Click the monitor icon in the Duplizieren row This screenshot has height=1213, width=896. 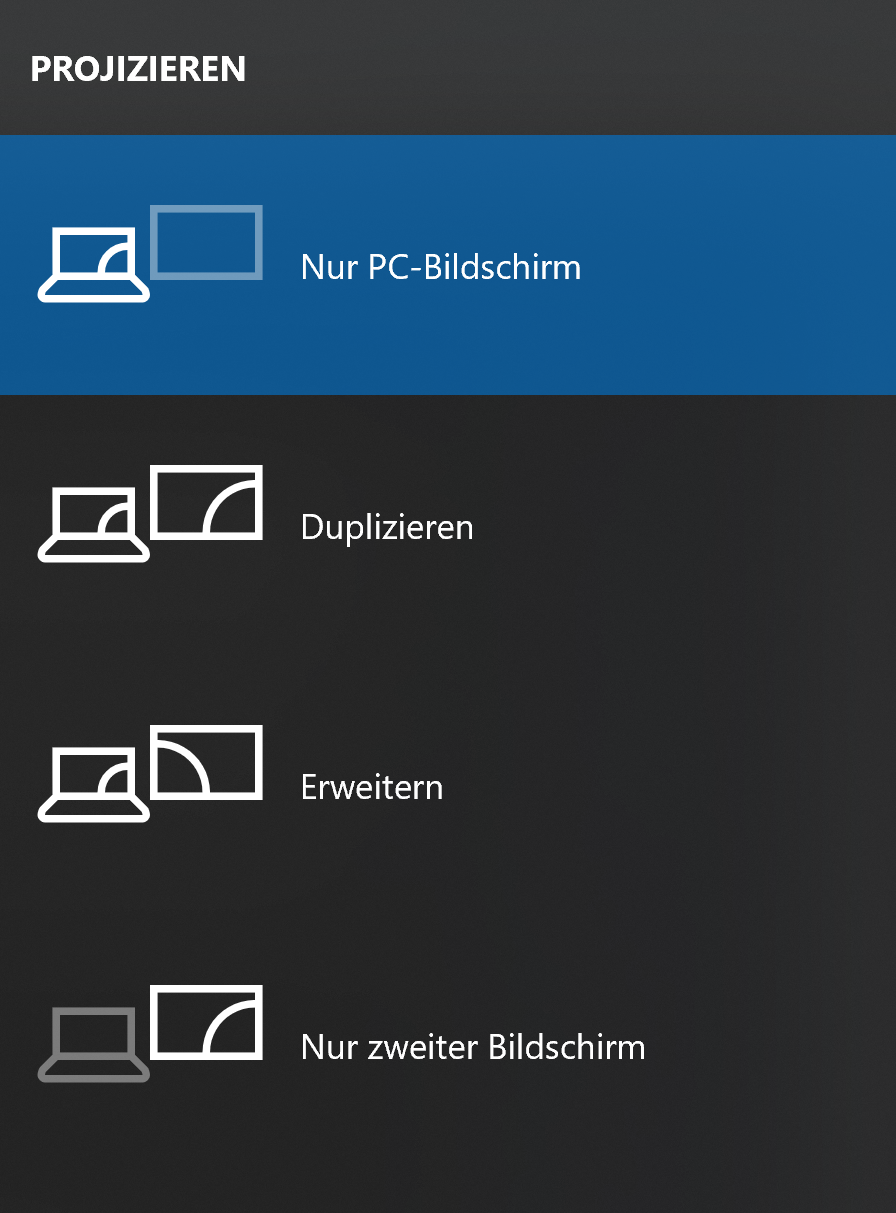pos(206,502)
